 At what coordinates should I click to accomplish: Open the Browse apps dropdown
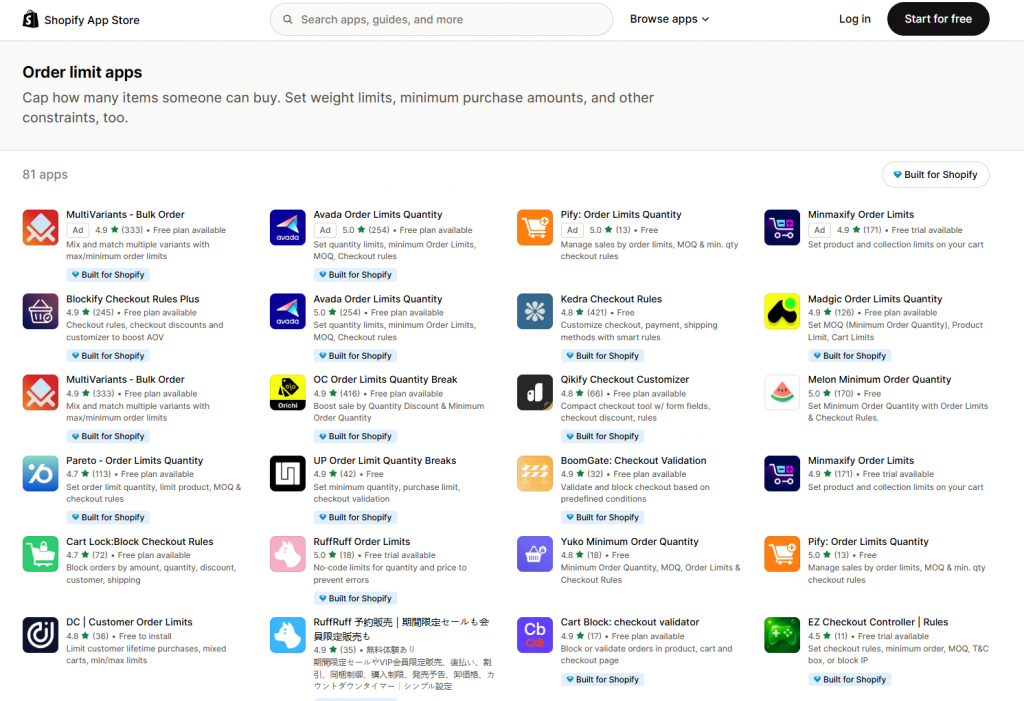coord(668,18)
